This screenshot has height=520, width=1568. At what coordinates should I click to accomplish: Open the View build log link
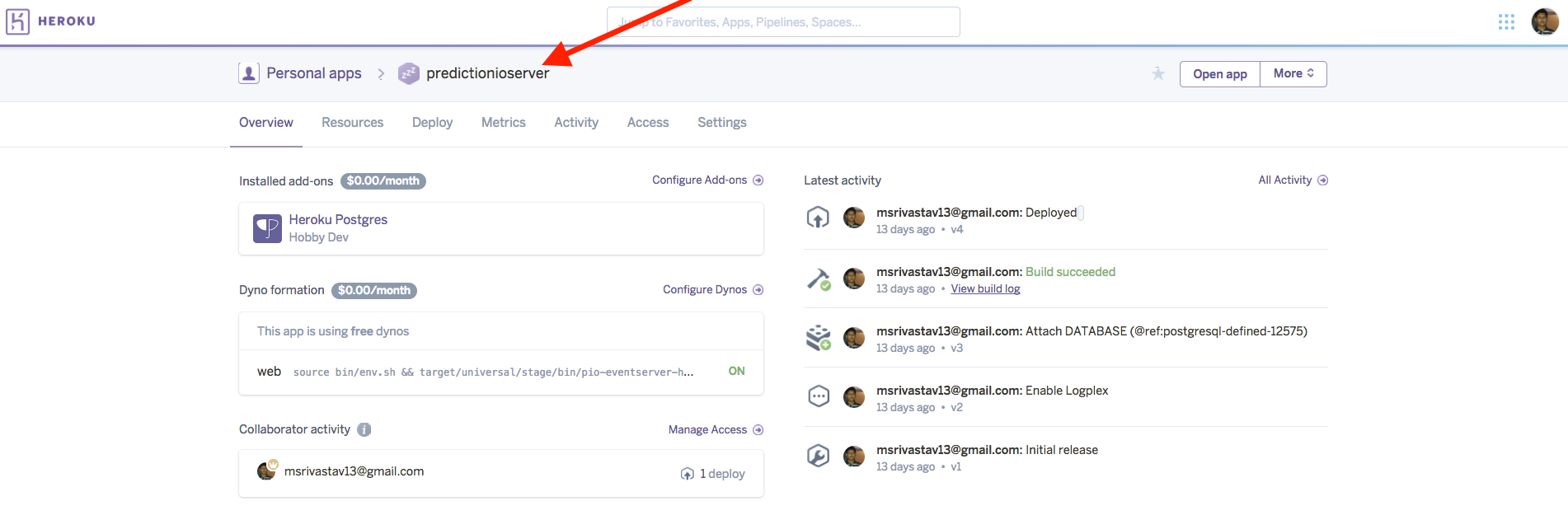click(986, 289)
